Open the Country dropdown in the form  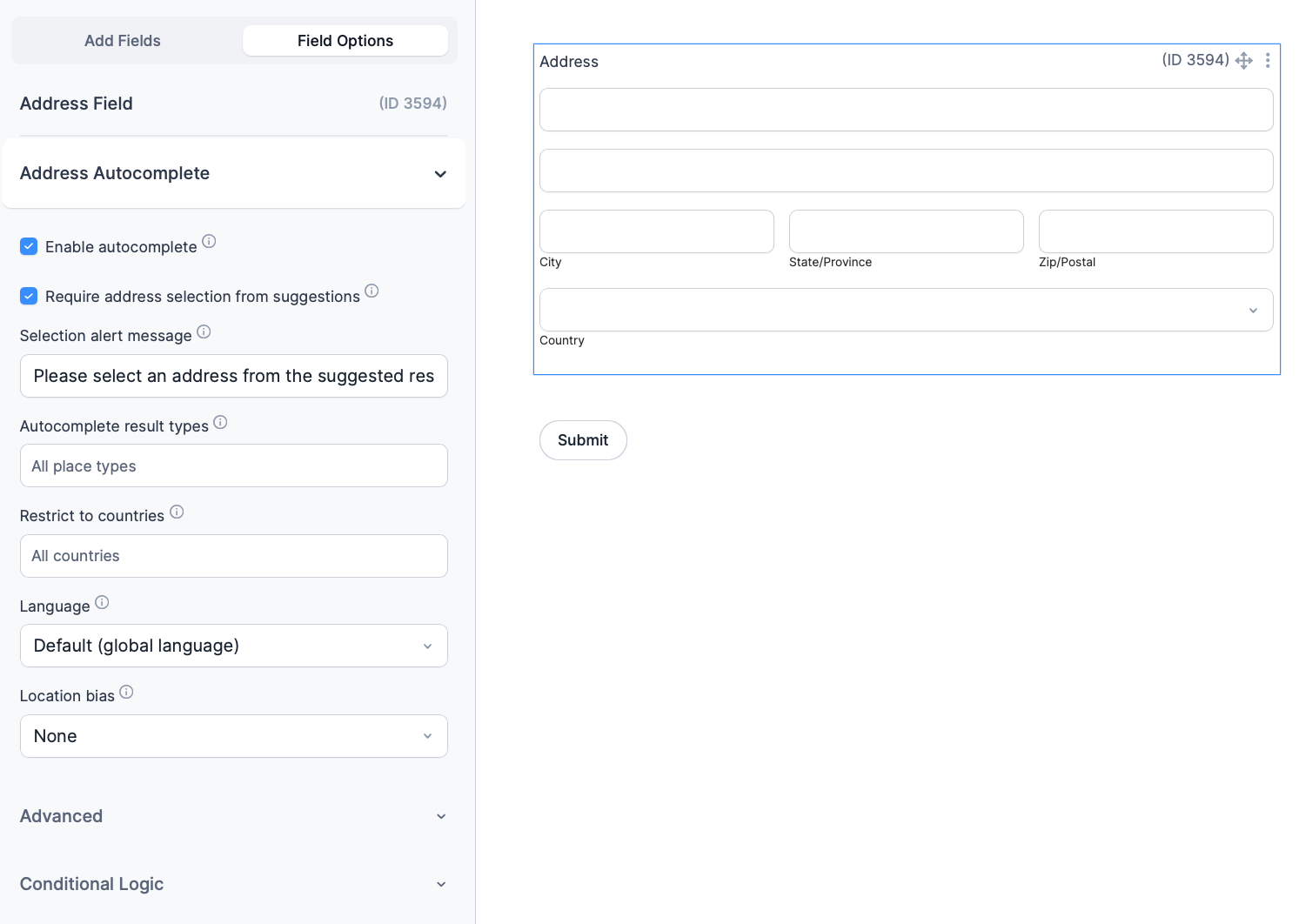pyautogui.click(x=907, y=310)
